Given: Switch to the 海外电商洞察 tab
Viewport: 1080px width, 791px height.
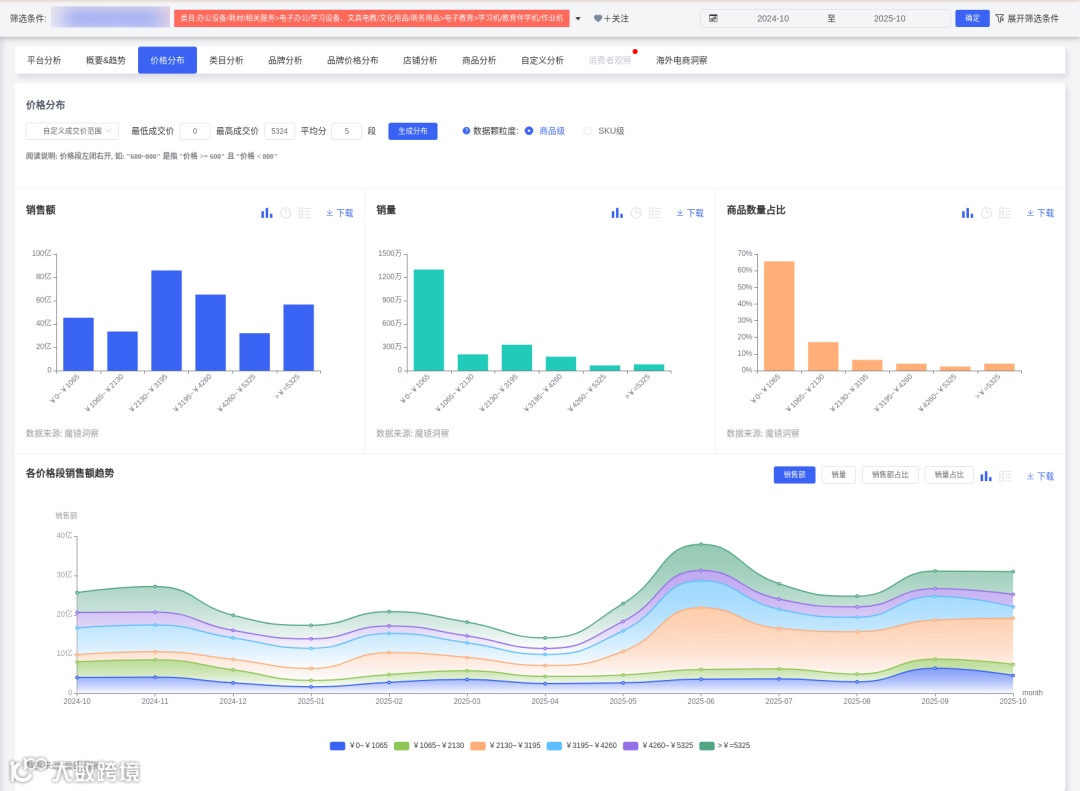Looking at the screenshot, I should [681, 61].
